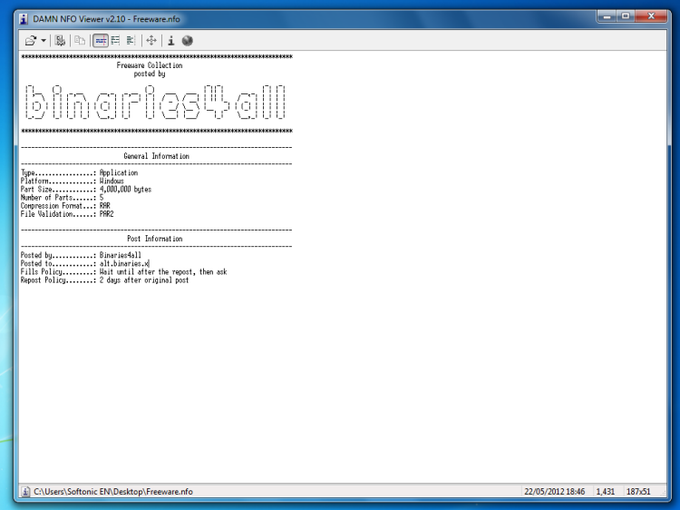The height and width of the screenshot is (510, 680).
Task: Click the file path C:\Users\Softonic EN\Desktop\Freeware.nfo
Action: [x=113, y=491]
